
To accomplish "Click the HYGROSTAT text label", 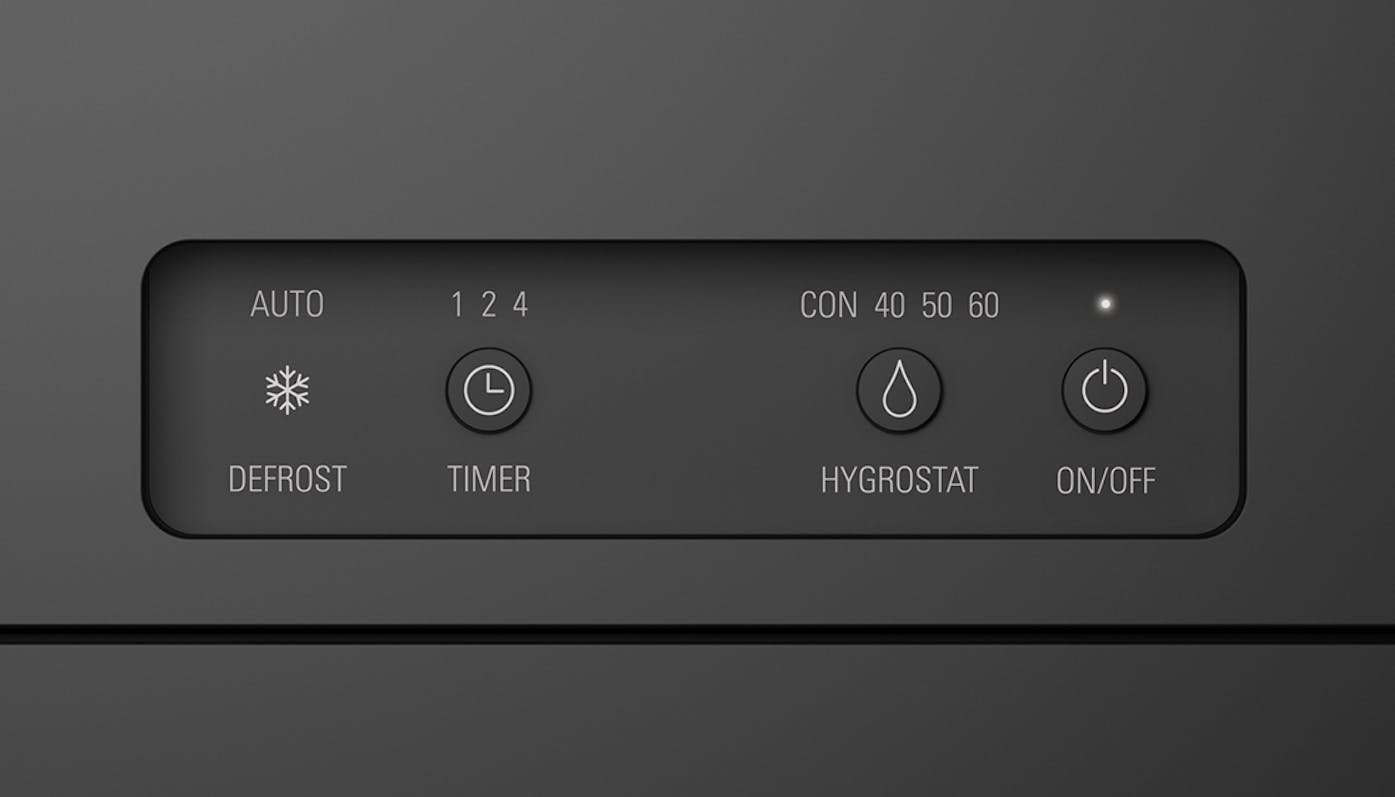I will tap(899, 481).
